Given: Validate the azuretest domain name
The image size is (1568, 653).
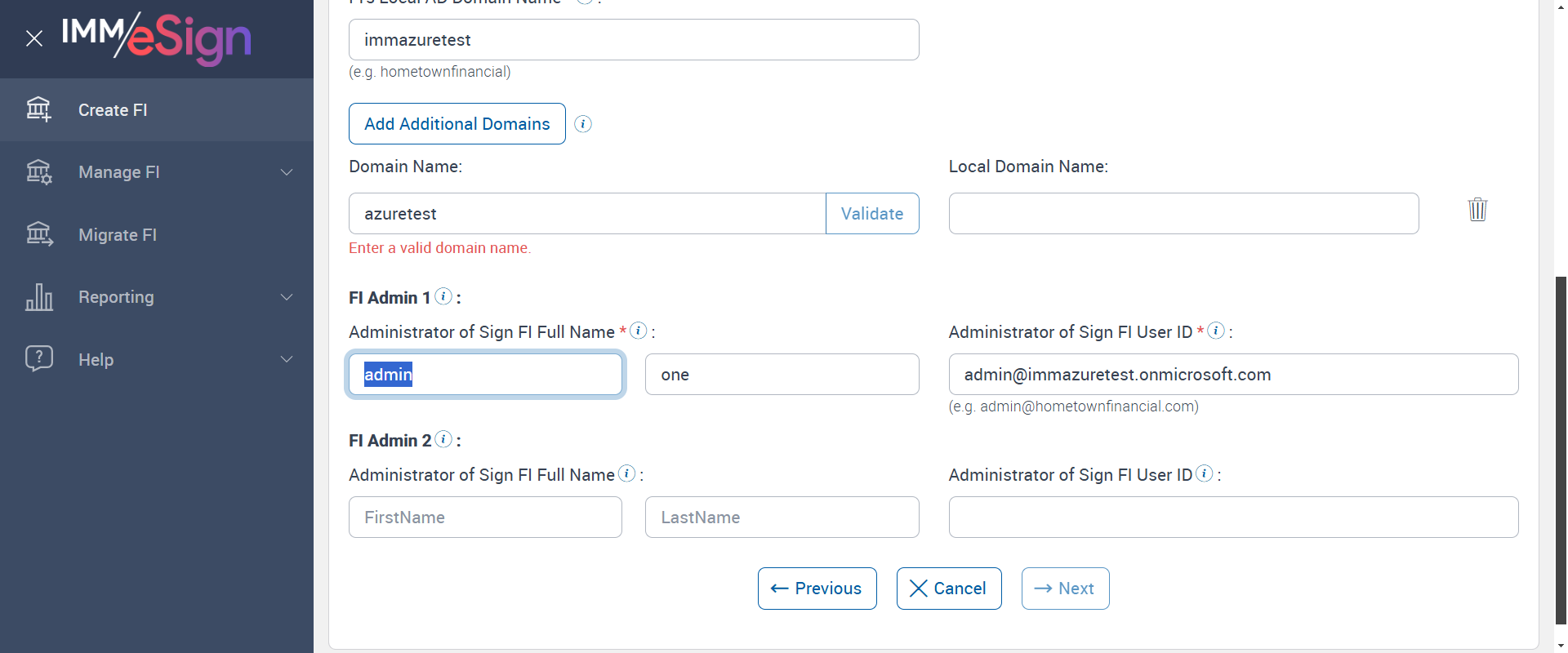Looking at the screenshot, I should (871, 214).
